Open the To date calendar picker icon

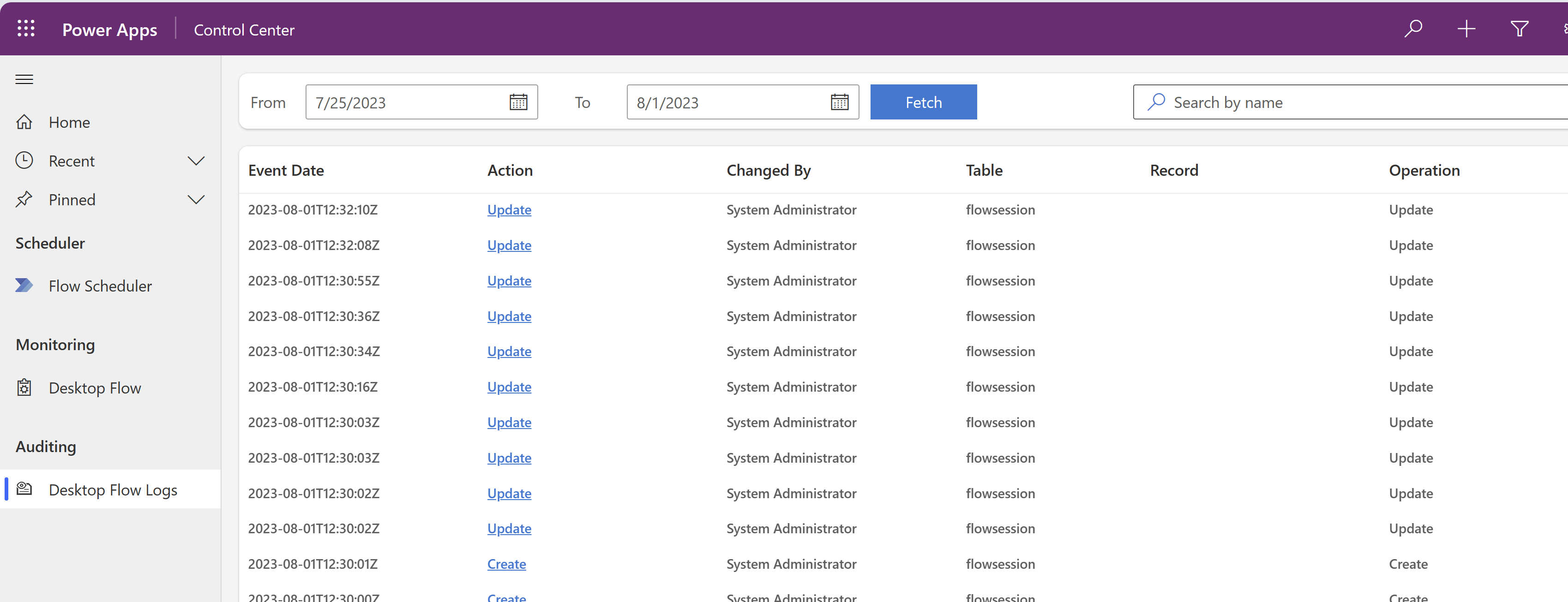(x=840, y=101)
